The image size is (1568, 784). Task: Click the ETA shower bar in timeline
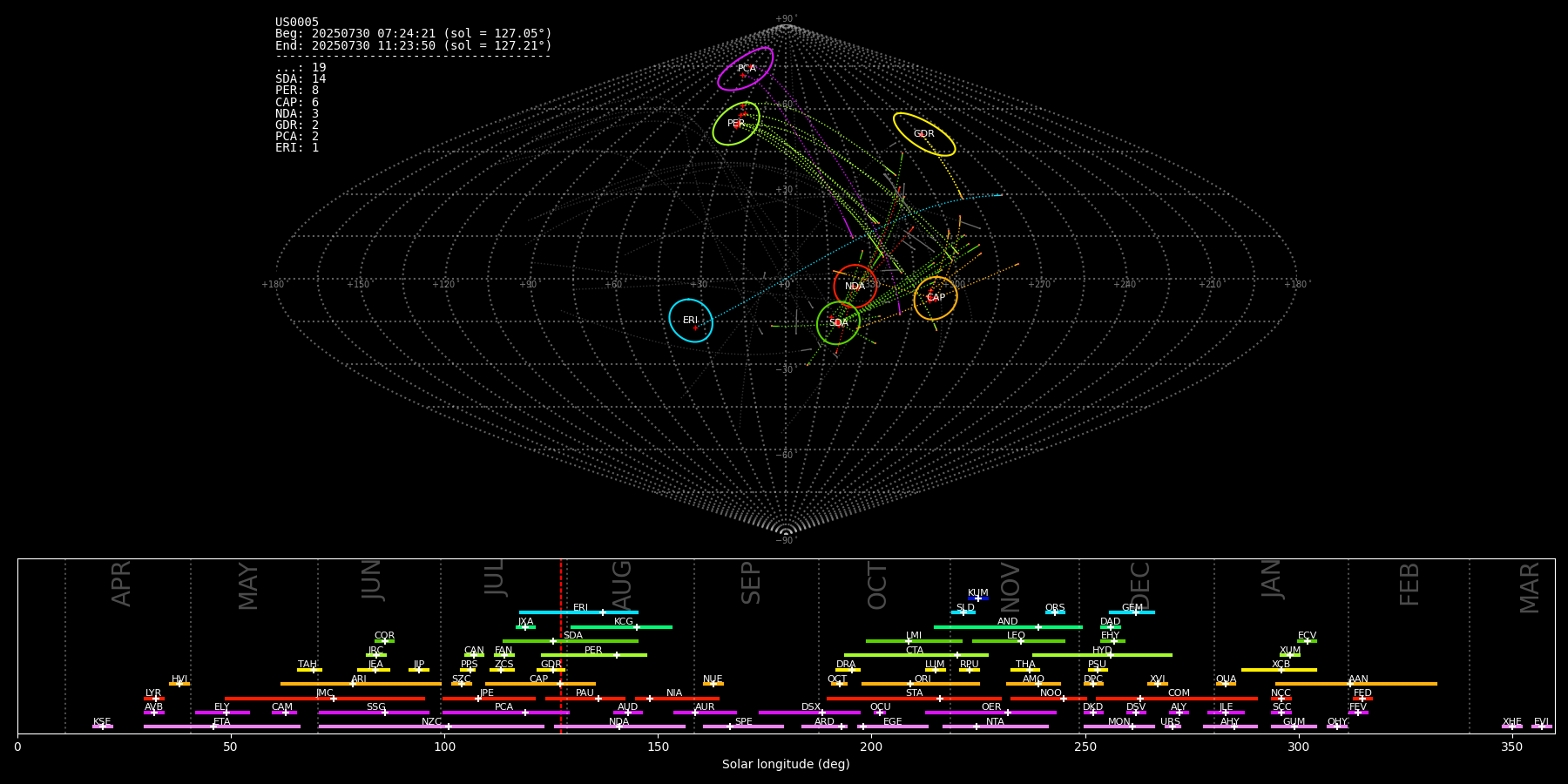click(222, 727)
